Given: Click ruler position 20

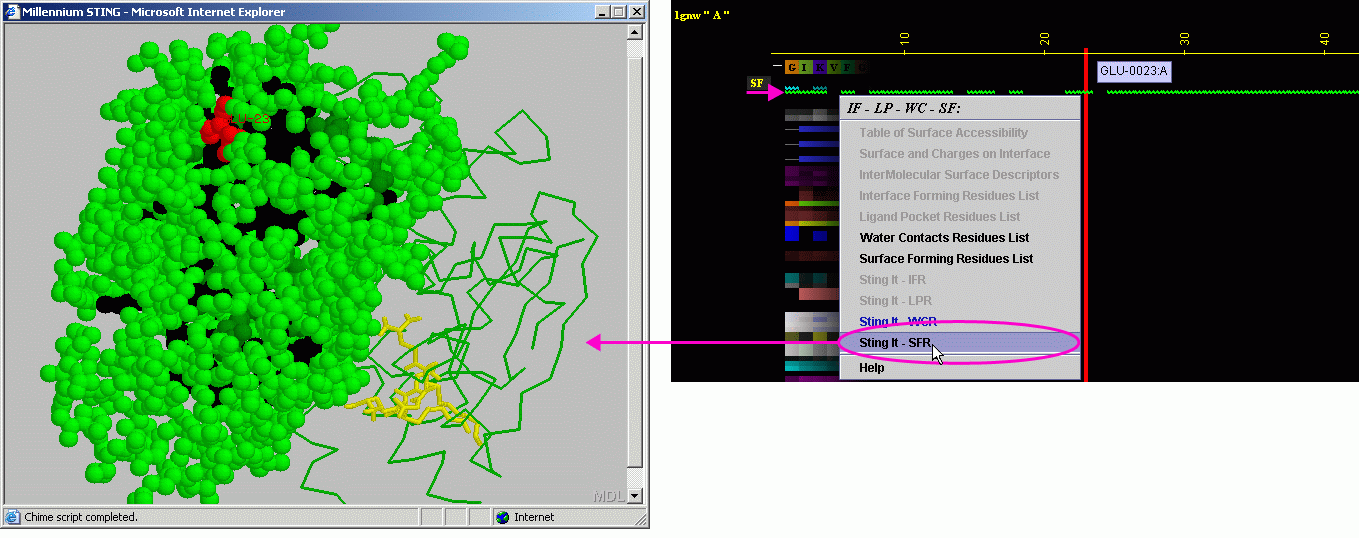Looking at the screenshot, I should (1044, 39).
